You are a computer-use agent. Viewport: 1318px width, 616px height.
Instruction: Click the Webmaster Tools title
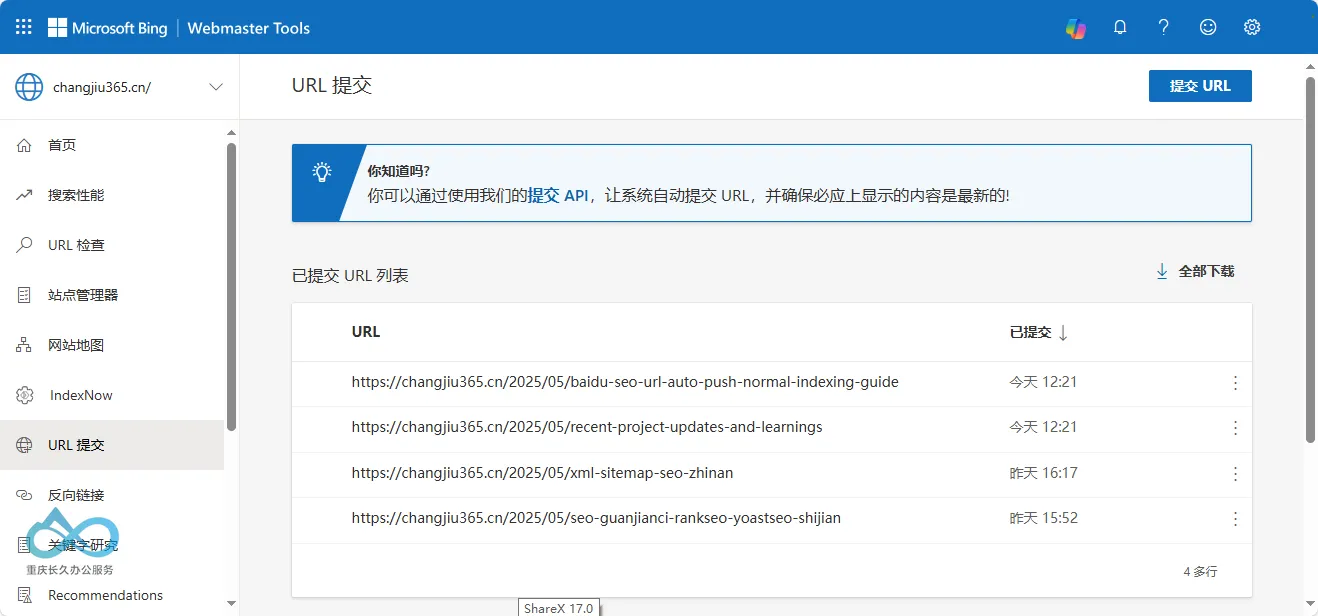pos(249,28)
